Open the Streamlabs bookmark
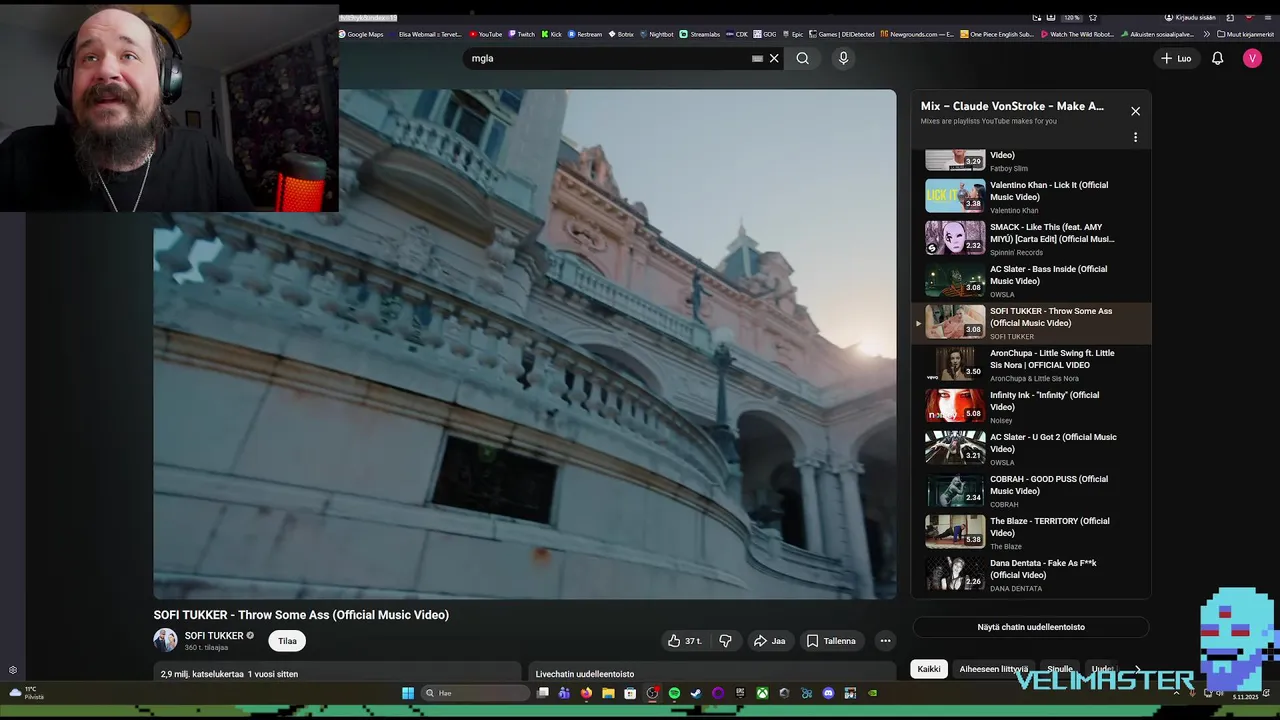The width and height of the screenshot is (1280, 720). (700, 34)
